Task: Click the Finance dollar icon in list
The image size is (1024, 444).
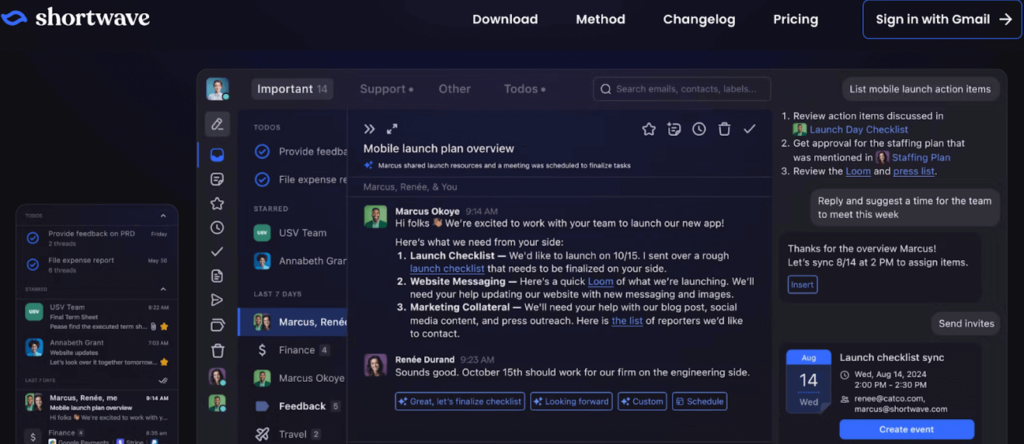Action: point(262,350)
